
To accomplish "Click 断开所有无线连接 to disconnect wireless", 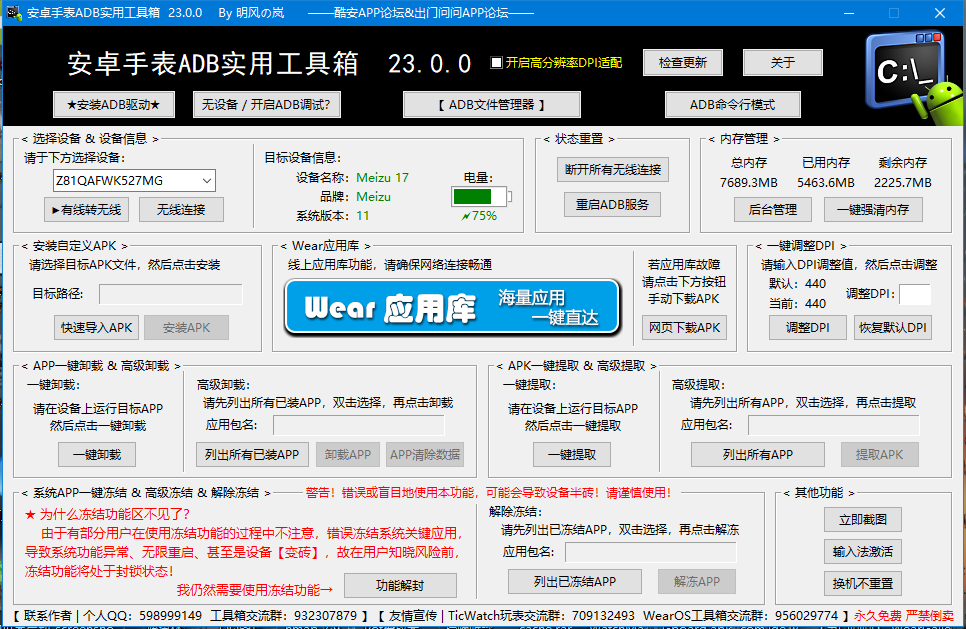I will point(611,168).
